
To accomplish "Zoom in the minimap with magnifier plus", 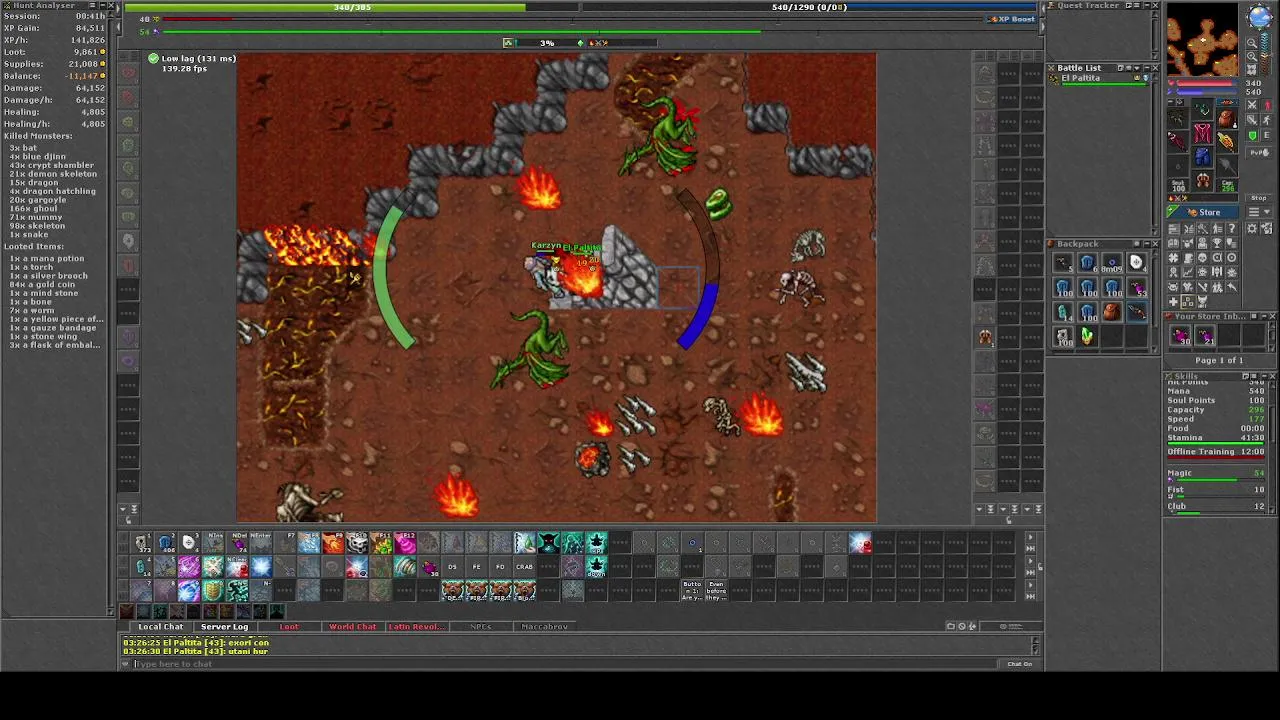I will tap(1252, 57).
